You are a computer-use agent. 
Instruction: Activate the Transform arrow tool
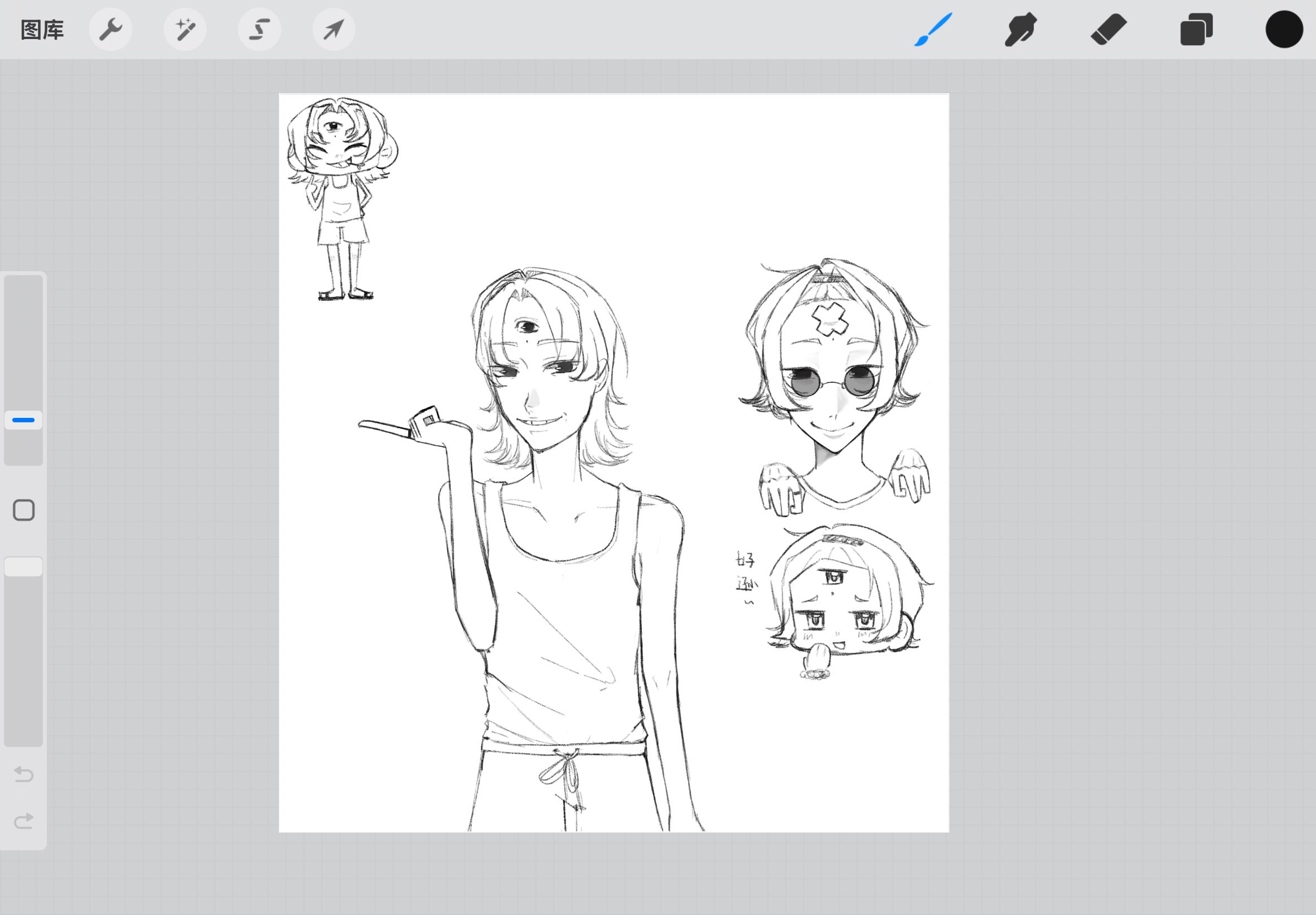333,30
